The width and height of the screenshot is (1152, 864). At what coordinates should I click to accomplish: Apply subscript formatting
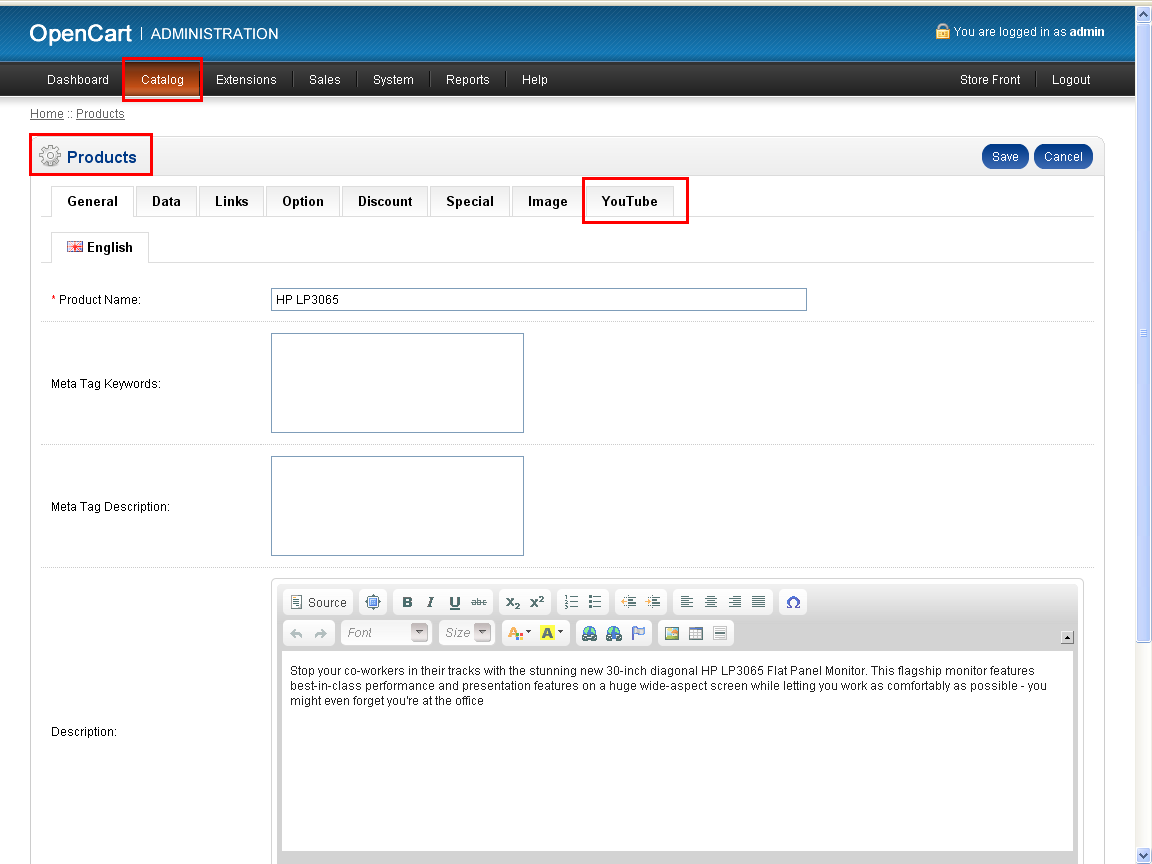click(513, 602)
